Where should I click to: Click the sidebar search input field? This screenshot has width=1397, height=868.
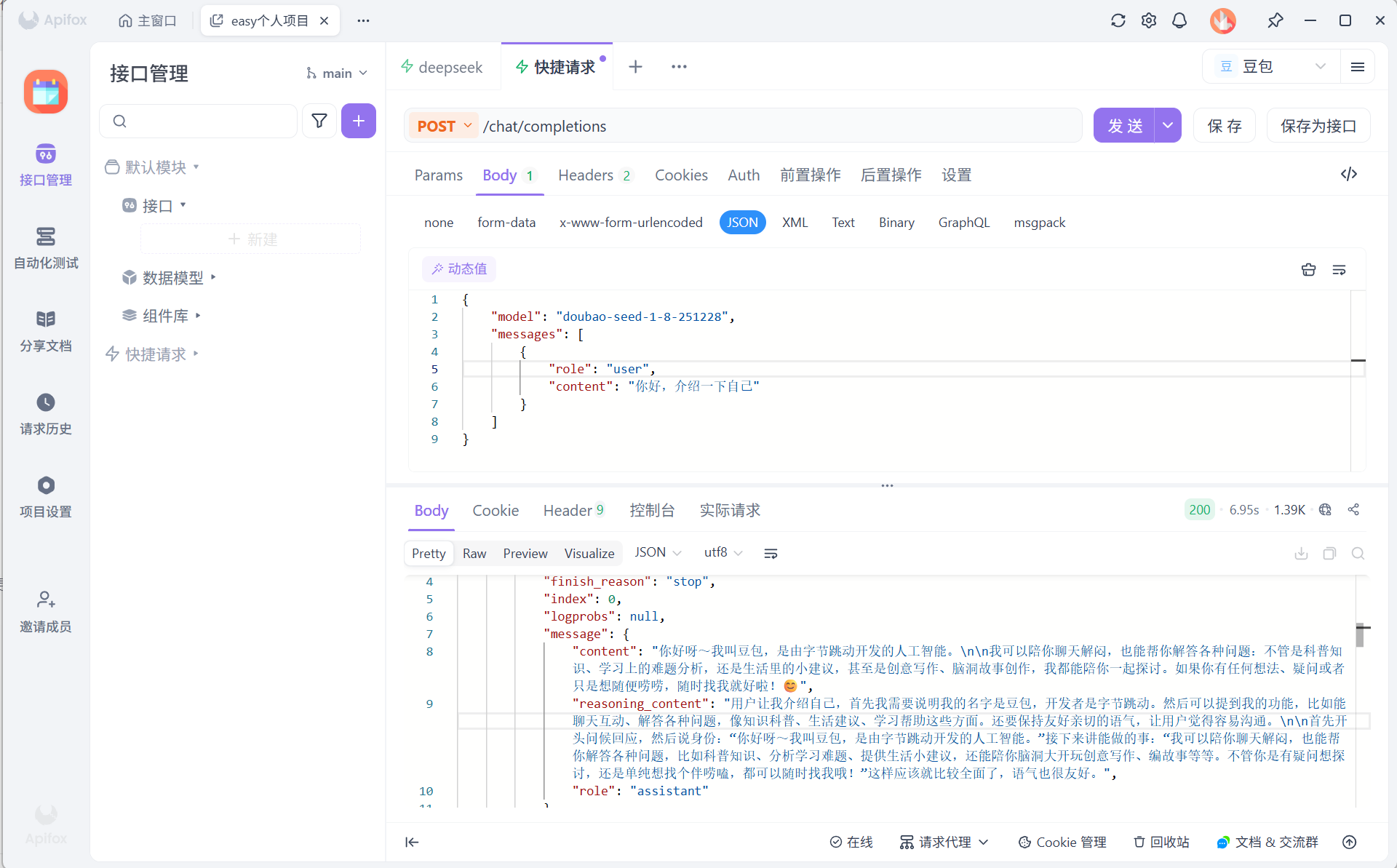click(207, 121)
